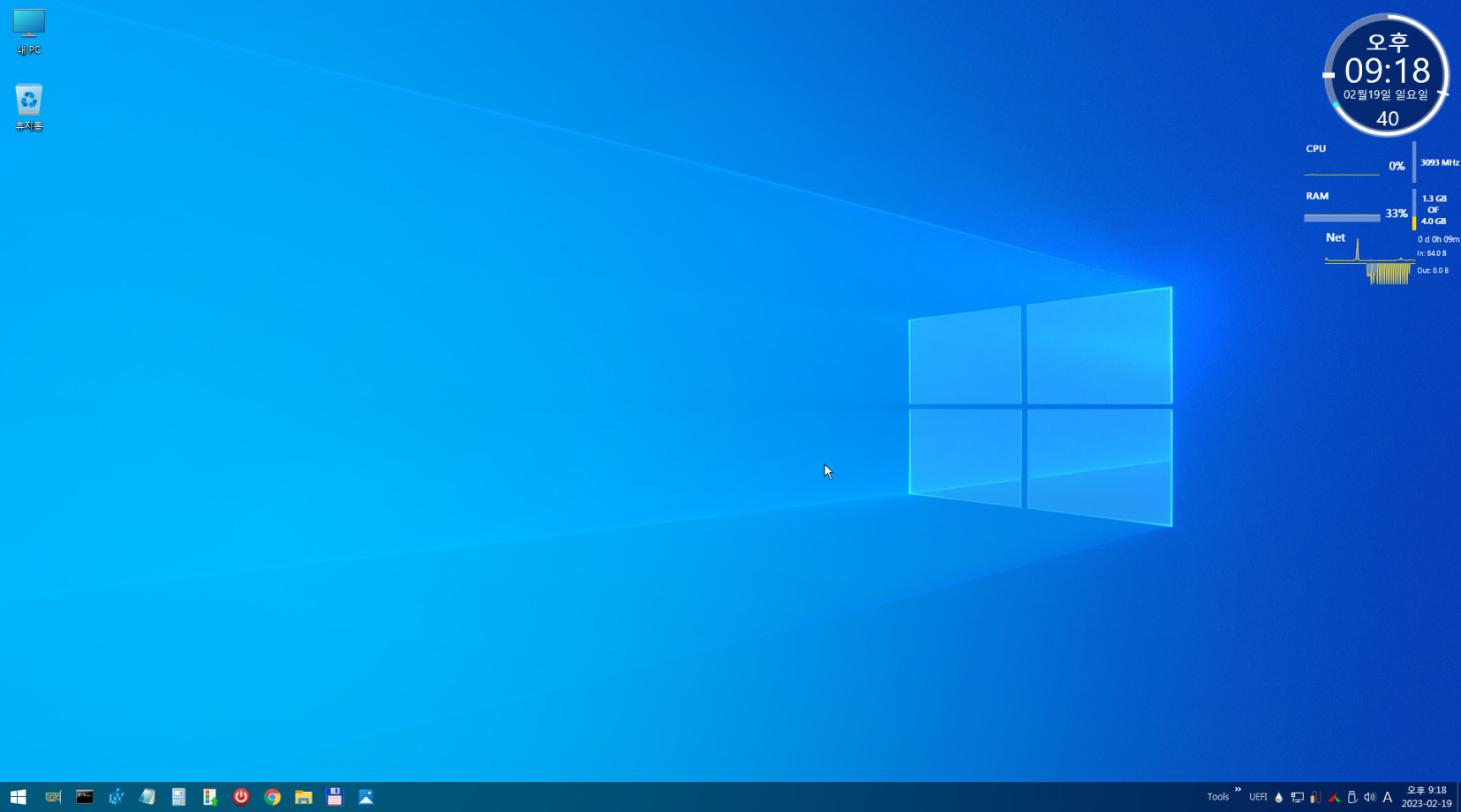Click the checklist with green arrow icon
This screenshot has width=1461, height=812.
point(209,797)
